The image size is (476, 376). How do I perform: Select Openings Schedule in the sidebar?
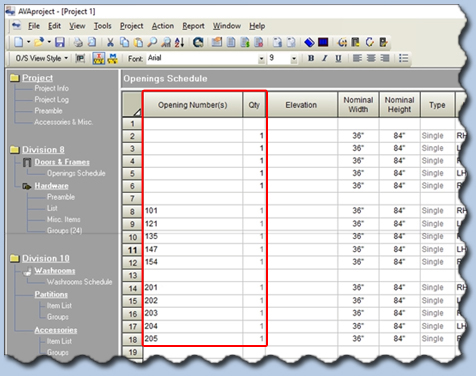pos(76,173)
